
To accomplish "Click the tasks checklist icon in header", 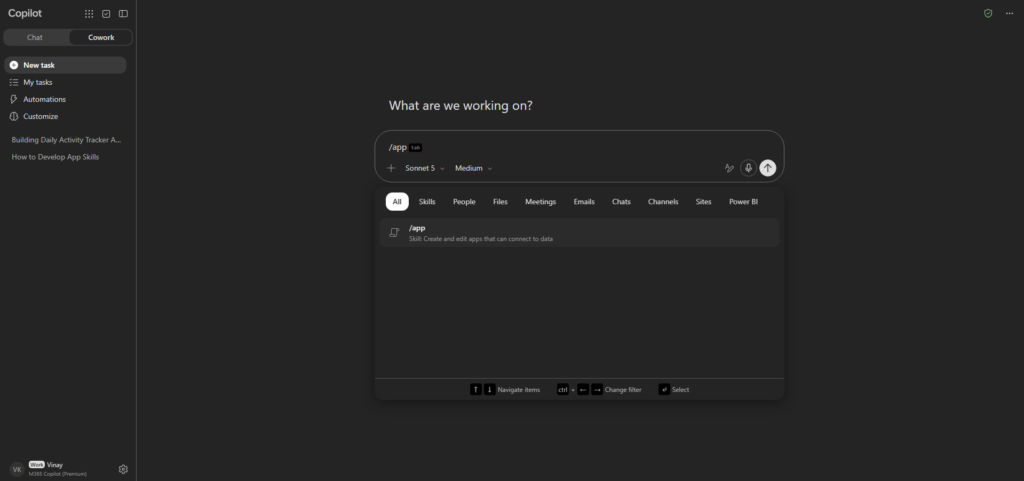I will click(106, 14).
